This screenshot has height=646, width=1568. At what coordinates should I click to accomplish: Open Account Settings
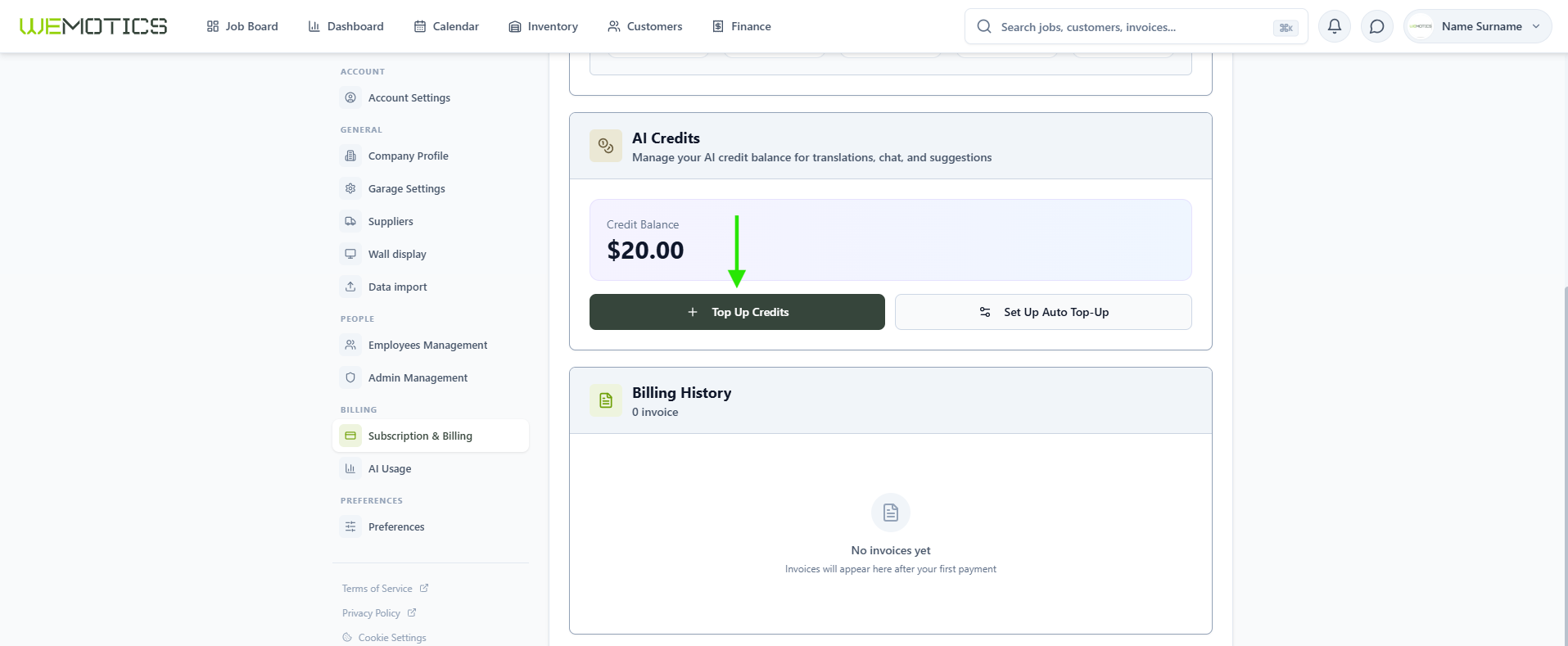[x=431, y=97]
